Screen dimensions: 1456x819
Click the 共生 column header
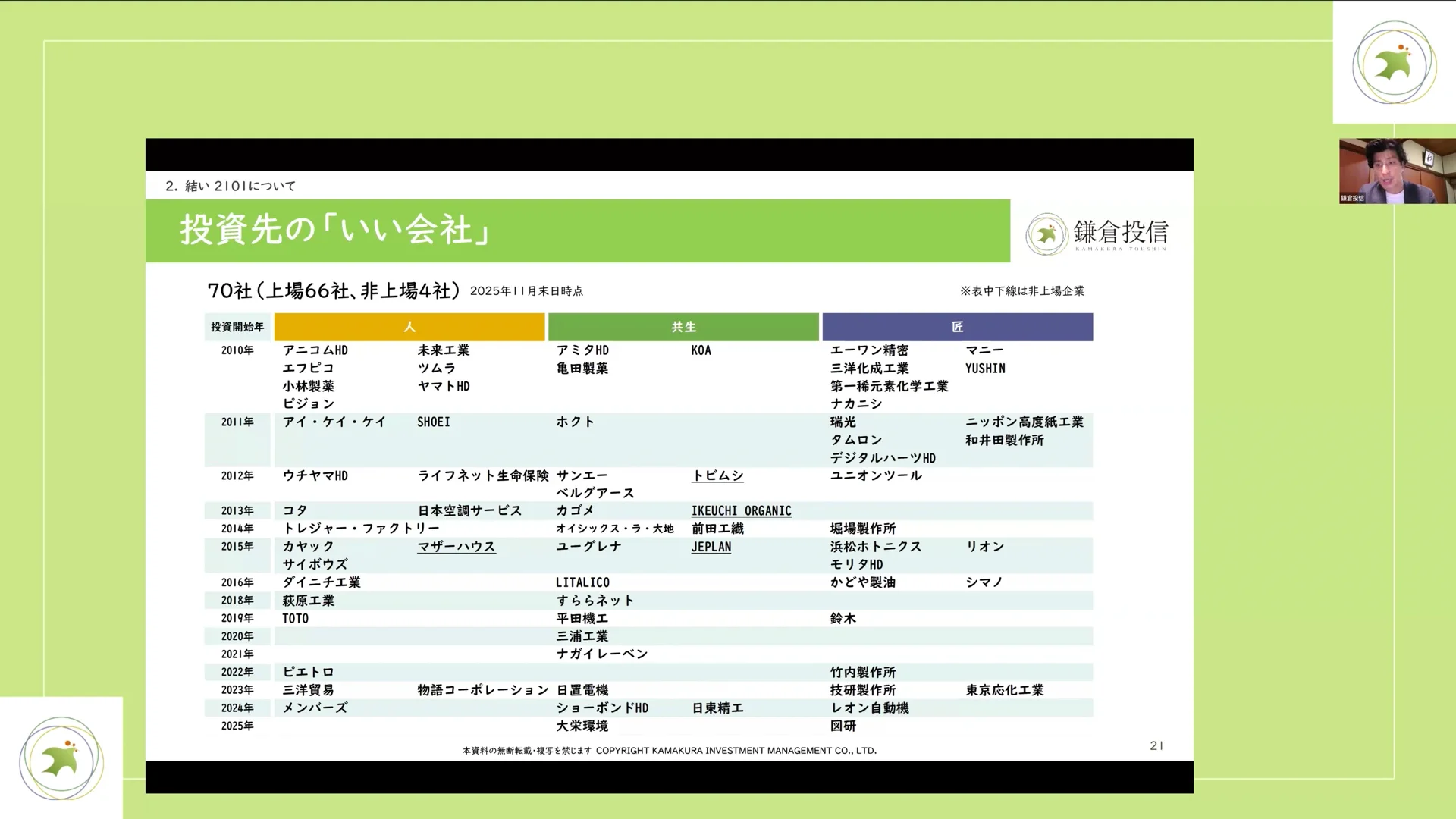pyautogui.click(x=683, y=327)
